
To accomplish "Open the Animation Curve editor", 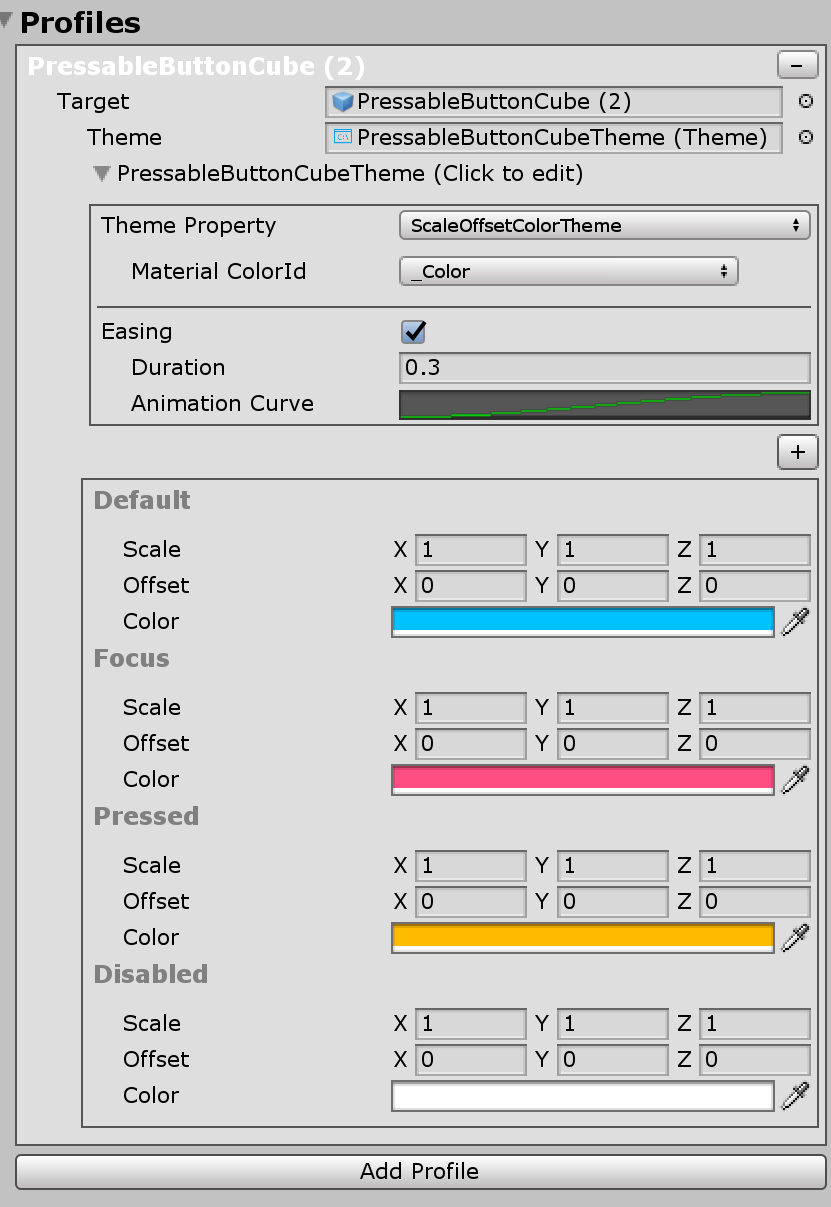I will pos(604,404).
